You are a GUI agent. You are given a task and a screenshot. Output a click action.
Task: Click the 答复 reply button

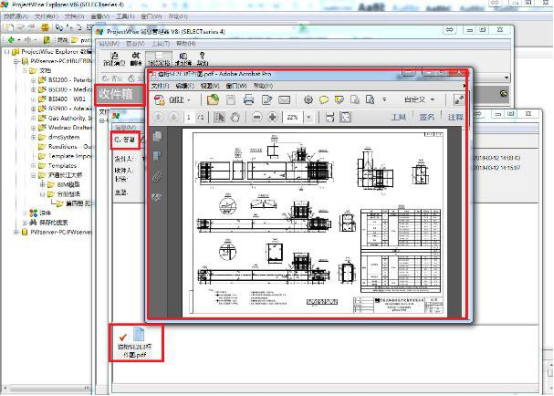coord(125,140)
